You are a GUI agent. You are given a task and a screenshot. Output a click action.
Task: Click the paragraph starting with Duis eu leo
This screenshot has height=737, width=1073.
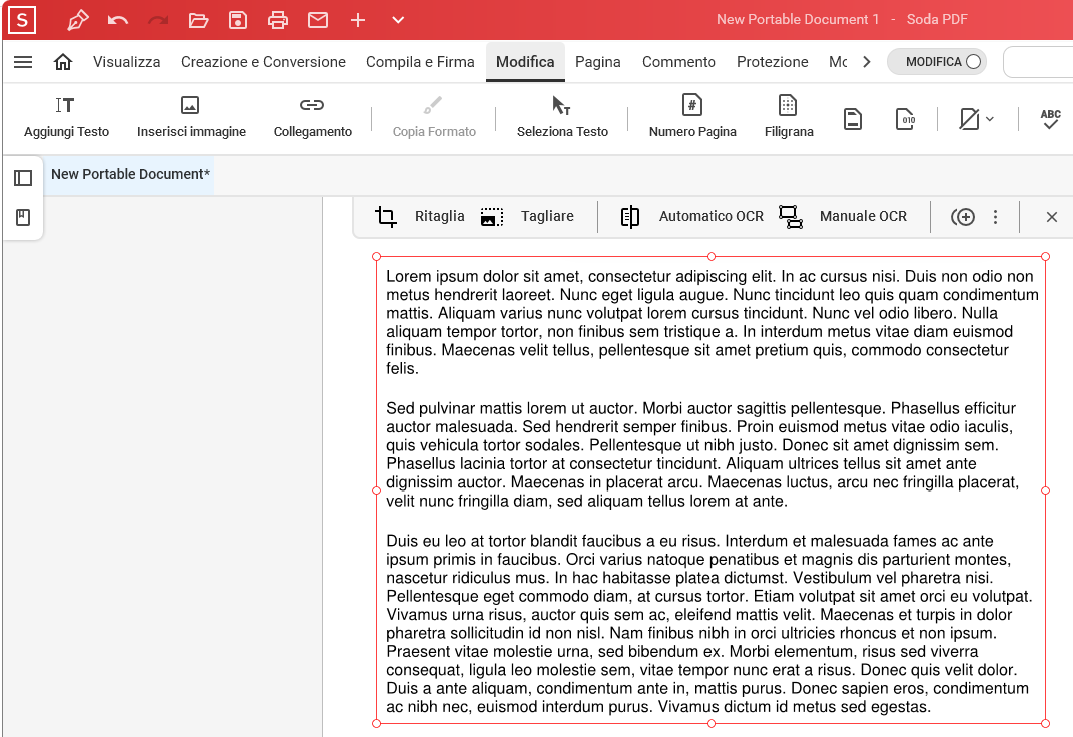point(708,624)
